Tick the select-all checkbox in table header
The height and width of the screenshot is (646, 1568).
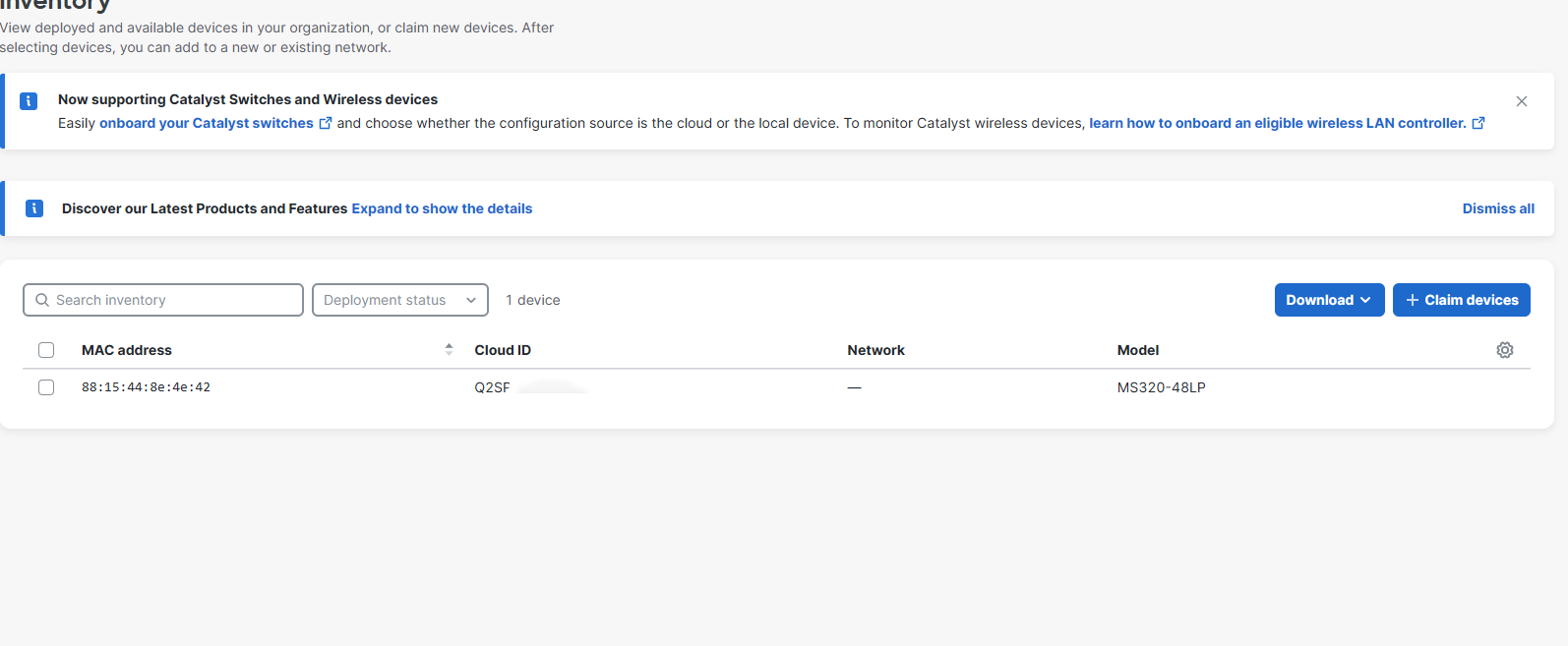coord(46,350)
